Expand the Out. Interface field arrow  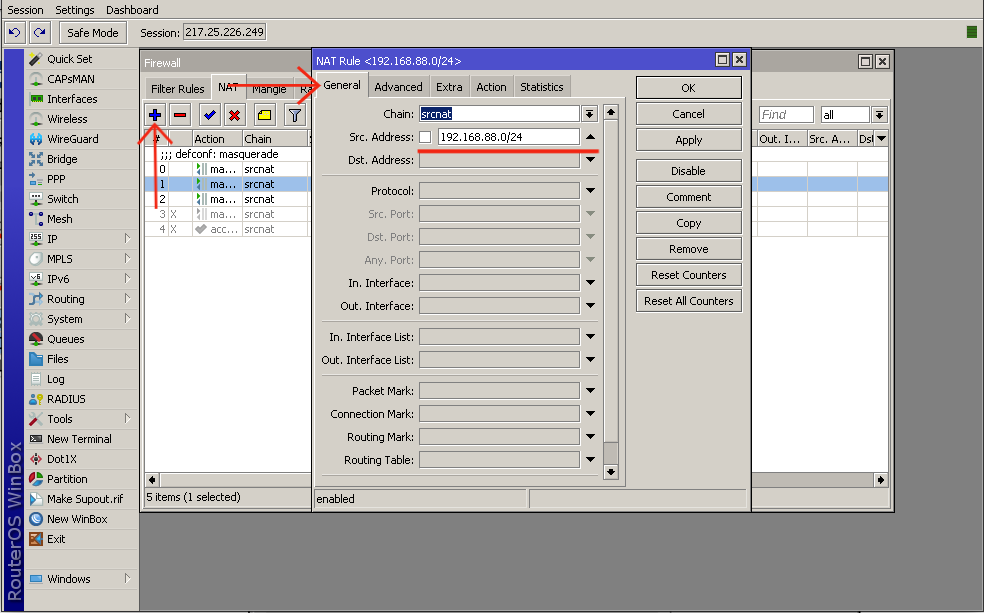pyautogui.click(x=590, y=306)
